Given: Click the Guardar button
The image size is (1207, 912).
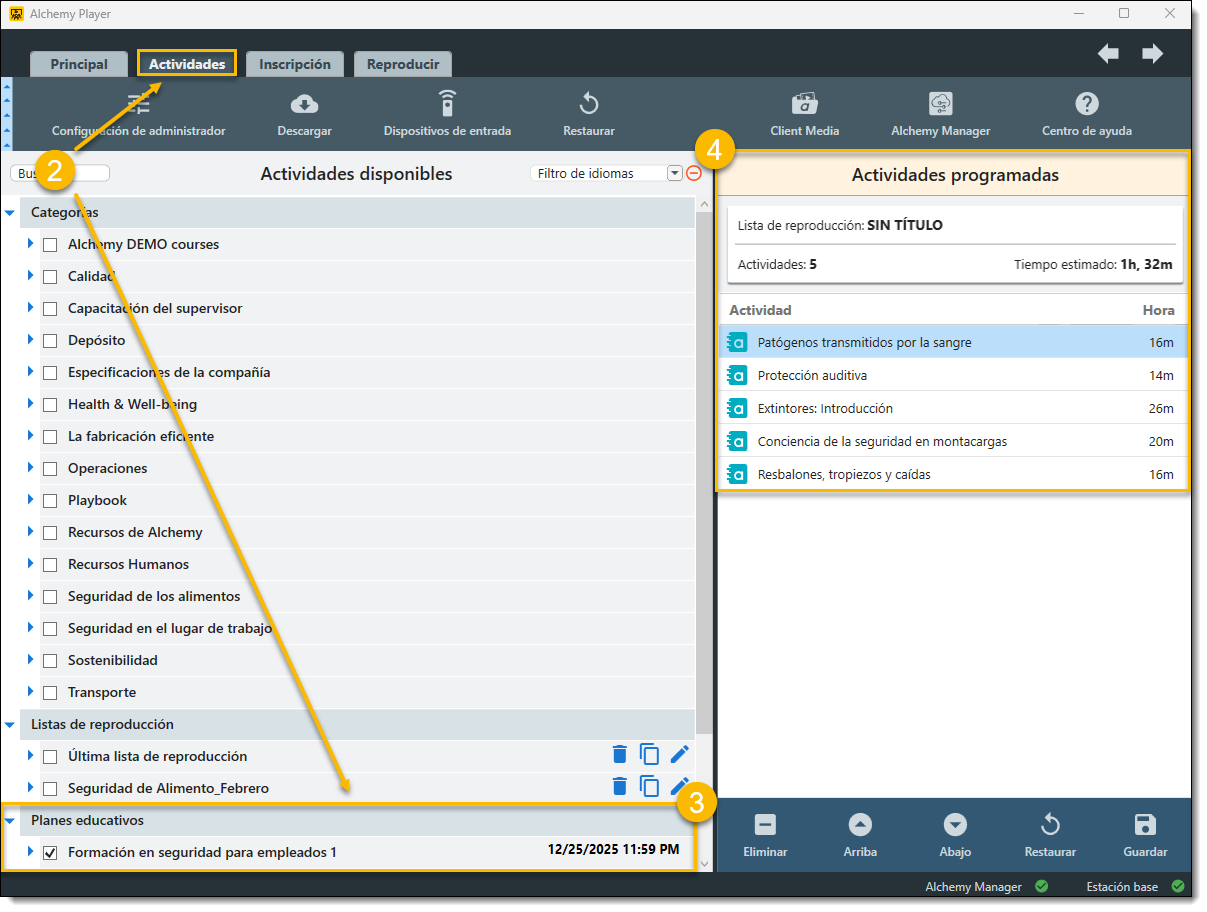Looking at the screenshot, I should tap(1144, 835).
